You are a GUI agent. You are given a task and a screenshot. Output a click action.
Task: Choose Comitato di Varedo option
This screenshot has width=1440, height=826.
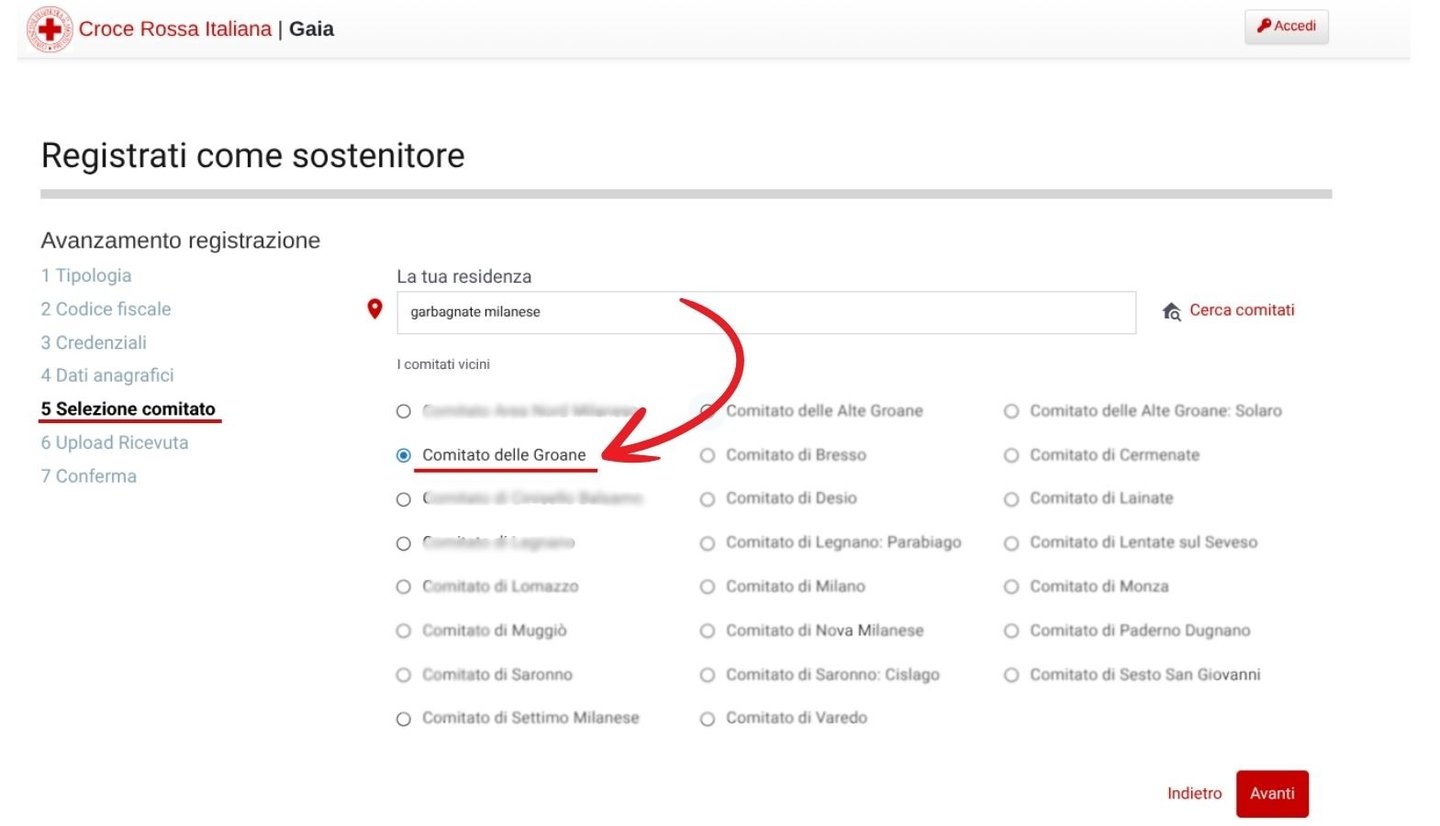[708, 719]
